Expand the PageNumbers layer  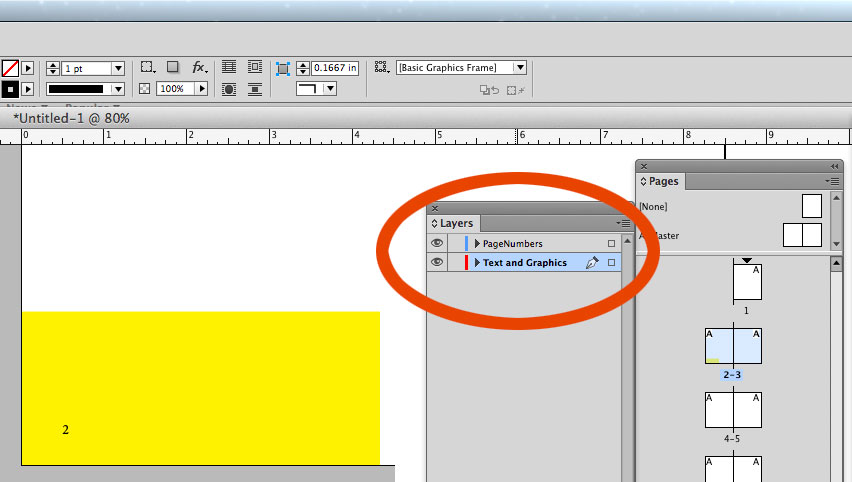click(x=477, y=243)
